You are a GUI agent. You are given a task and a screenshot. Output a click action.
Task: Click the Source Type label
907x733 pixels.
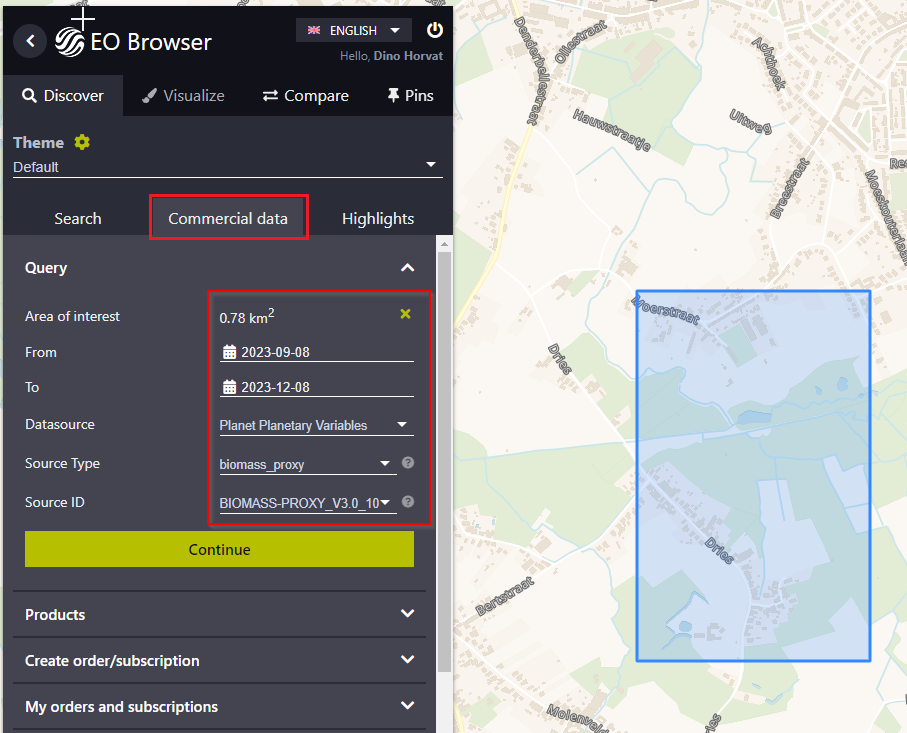point(62,463)
